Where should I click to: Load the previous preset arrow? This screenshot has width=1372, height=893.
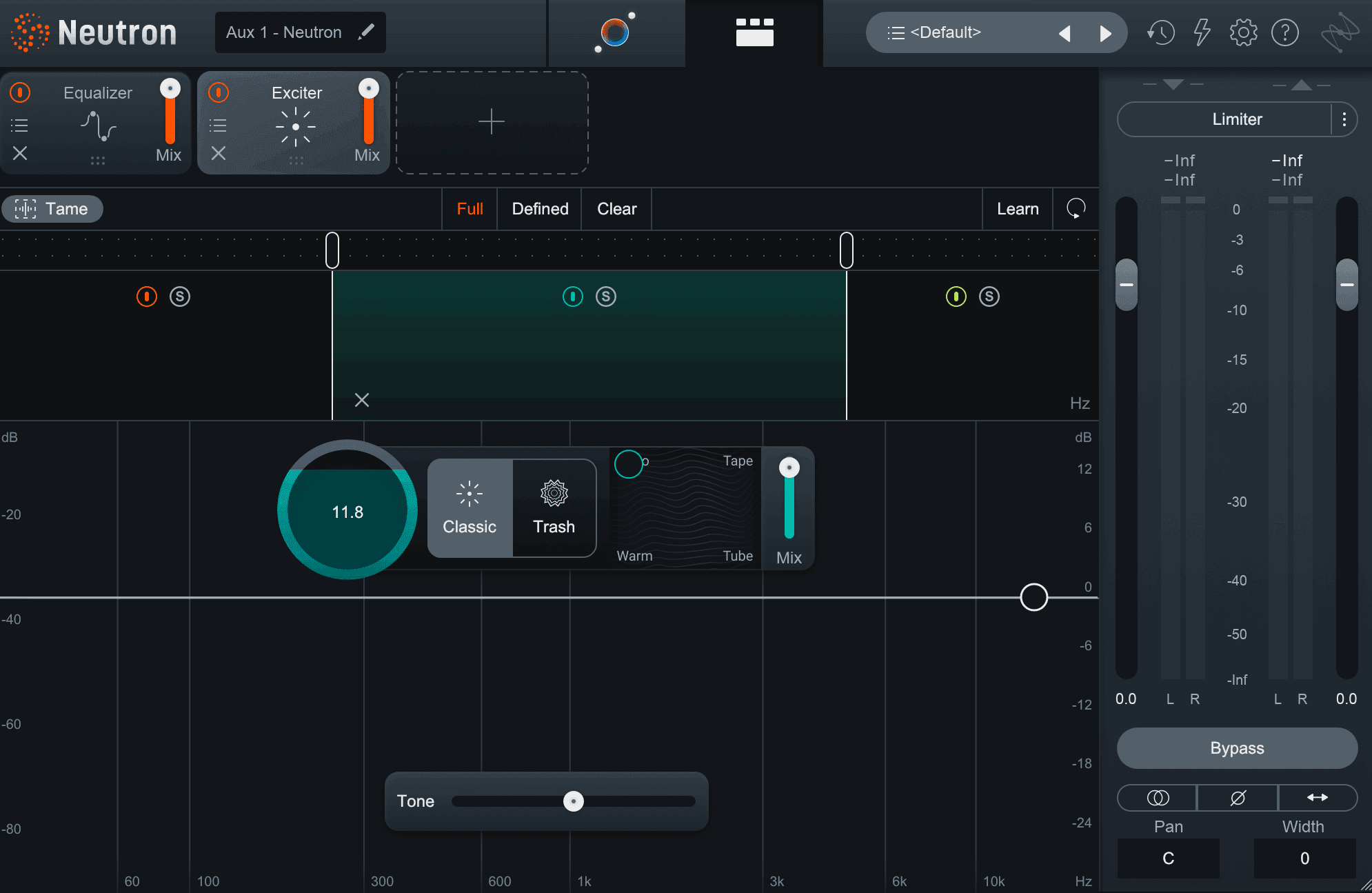click(1065, 33)
